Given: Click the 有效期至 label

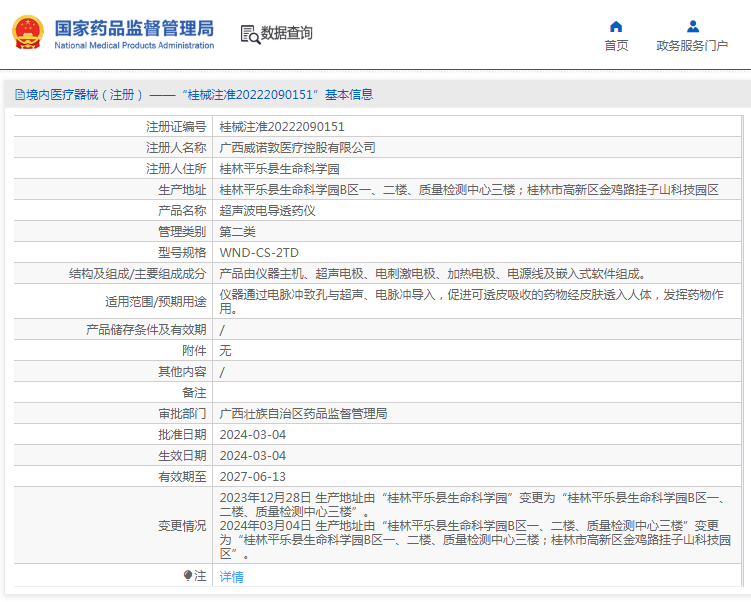Looking at the screenshot, I should pos(182,477).
